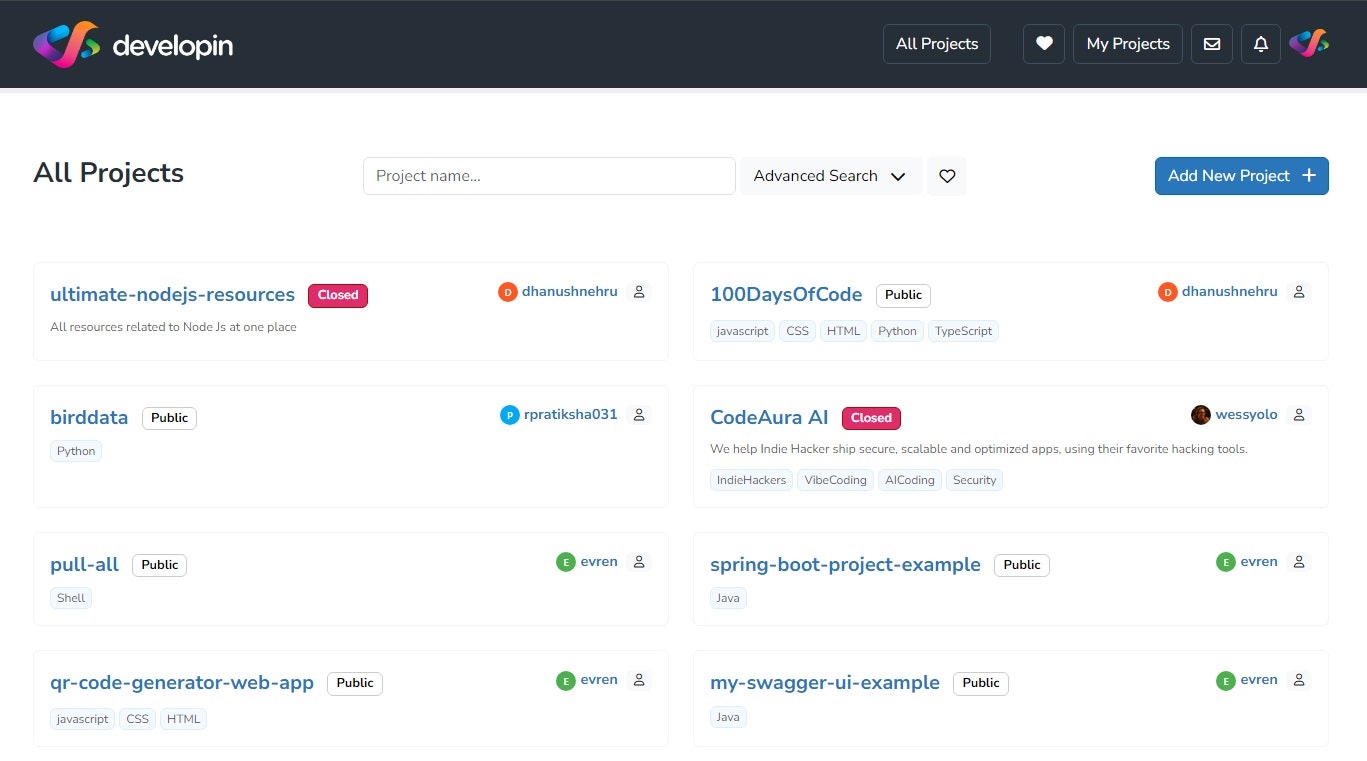Click the person icon on the birddata card

pyautogui.click(x=638, y=414)
